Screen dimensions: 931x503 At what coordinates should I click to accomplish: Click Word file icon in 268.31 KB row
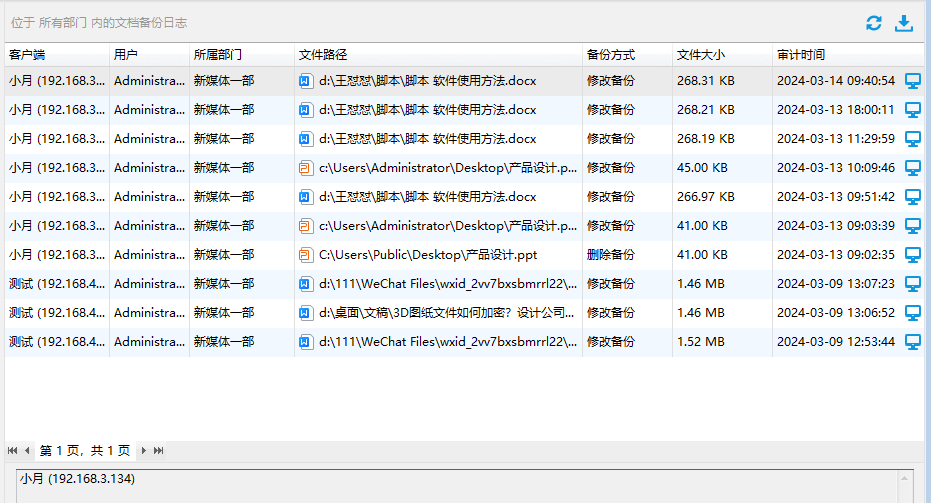click(305, 81)
